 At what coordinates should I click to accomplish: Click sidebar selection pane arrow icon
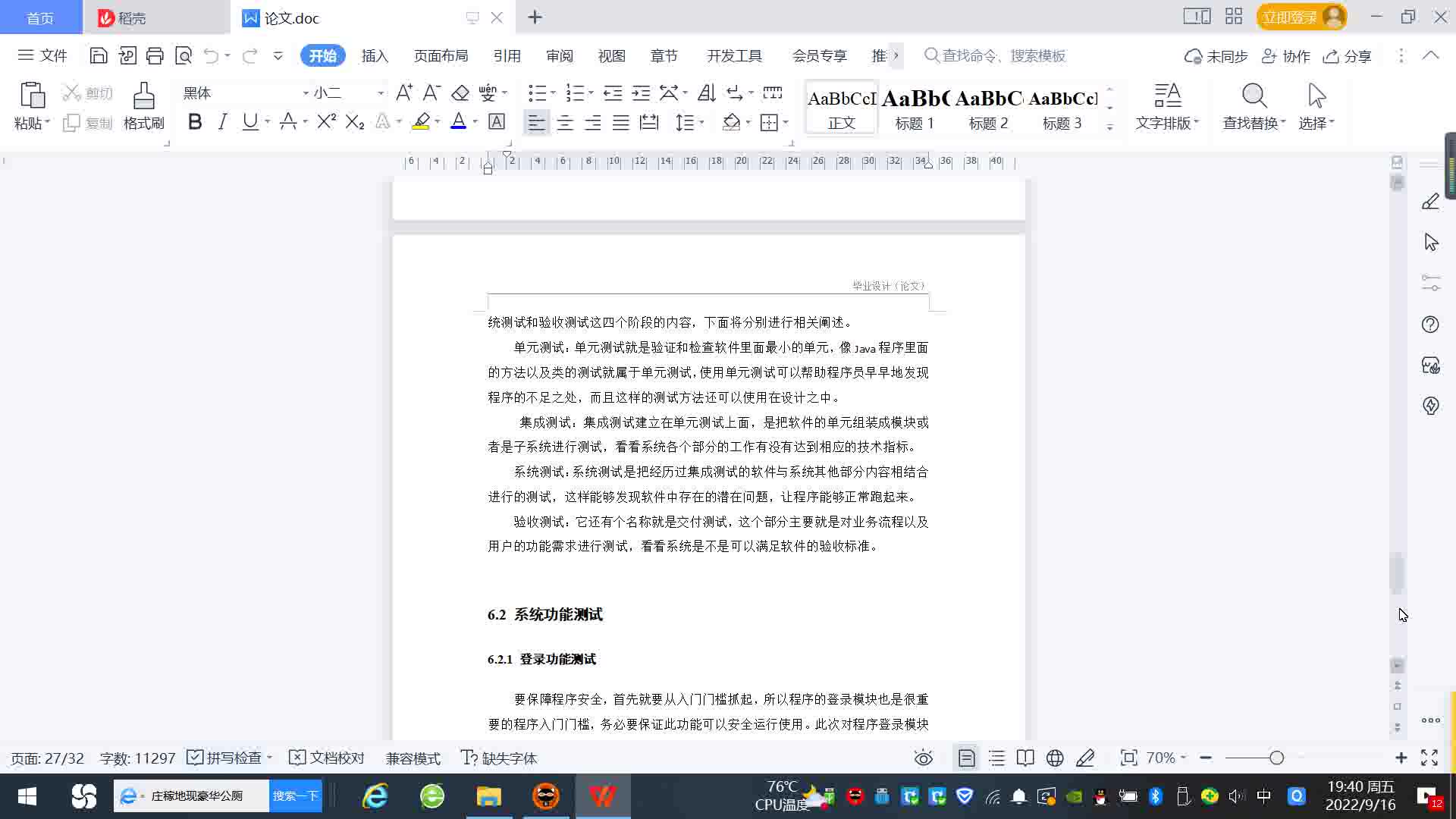coord(1430,243)
